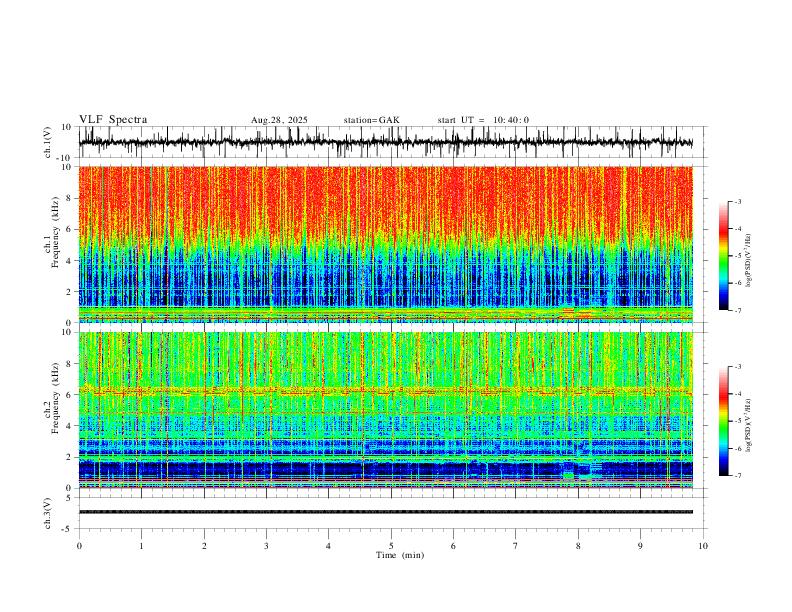
Task: Select the date 'Aug.28, 2025' in header
Action: [279, 120]
